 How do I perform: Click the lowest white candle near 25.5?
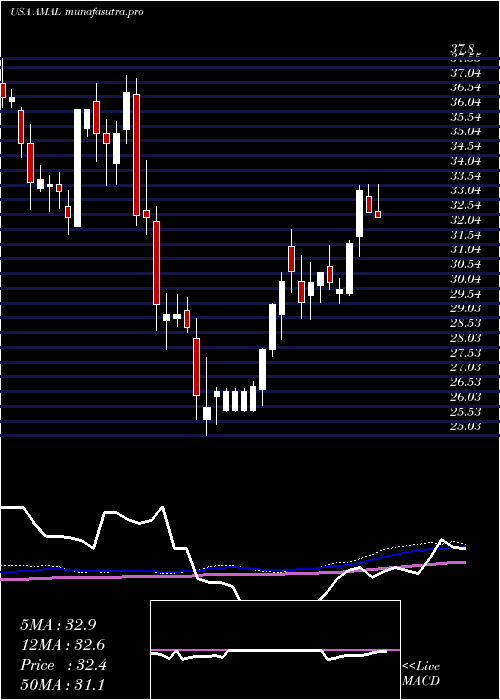(207, 413)
